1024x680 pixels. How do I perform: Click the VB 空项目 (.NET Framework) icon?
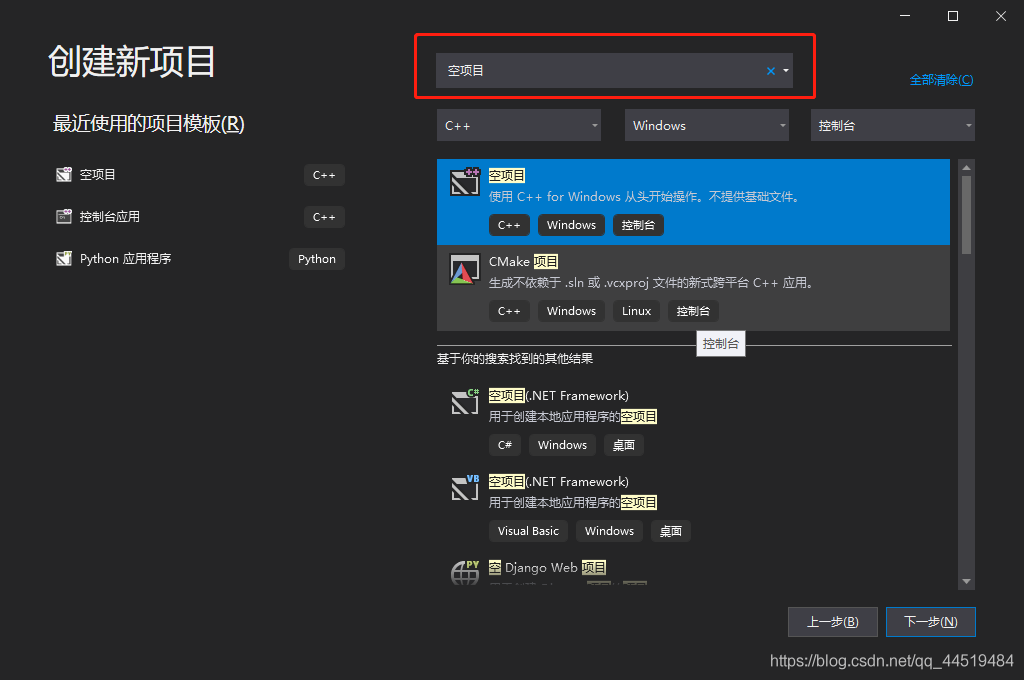coord(465,487)
